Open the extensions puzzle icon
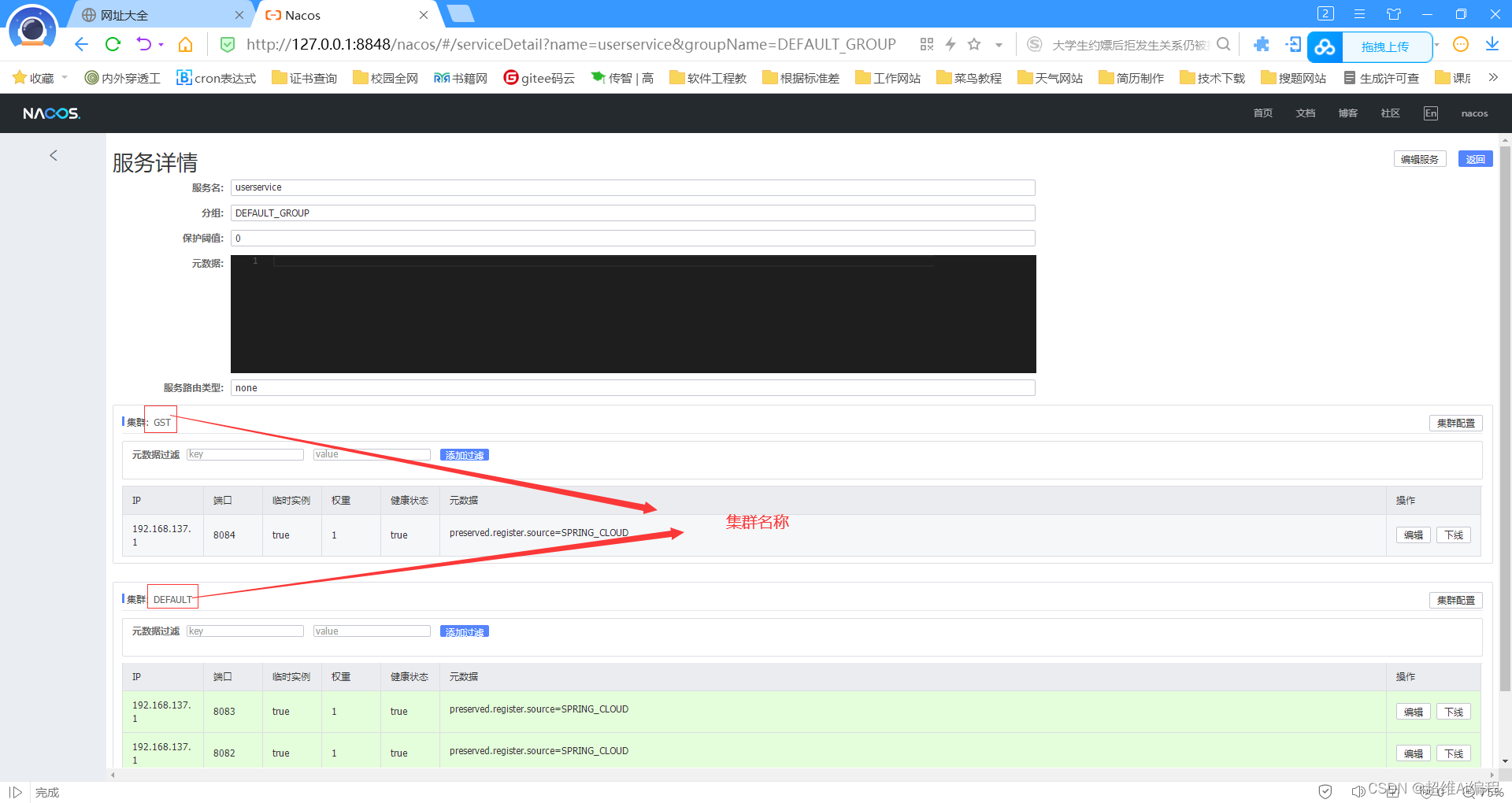Viewport: 1512px width, 803px height. tap(1262, 44)
